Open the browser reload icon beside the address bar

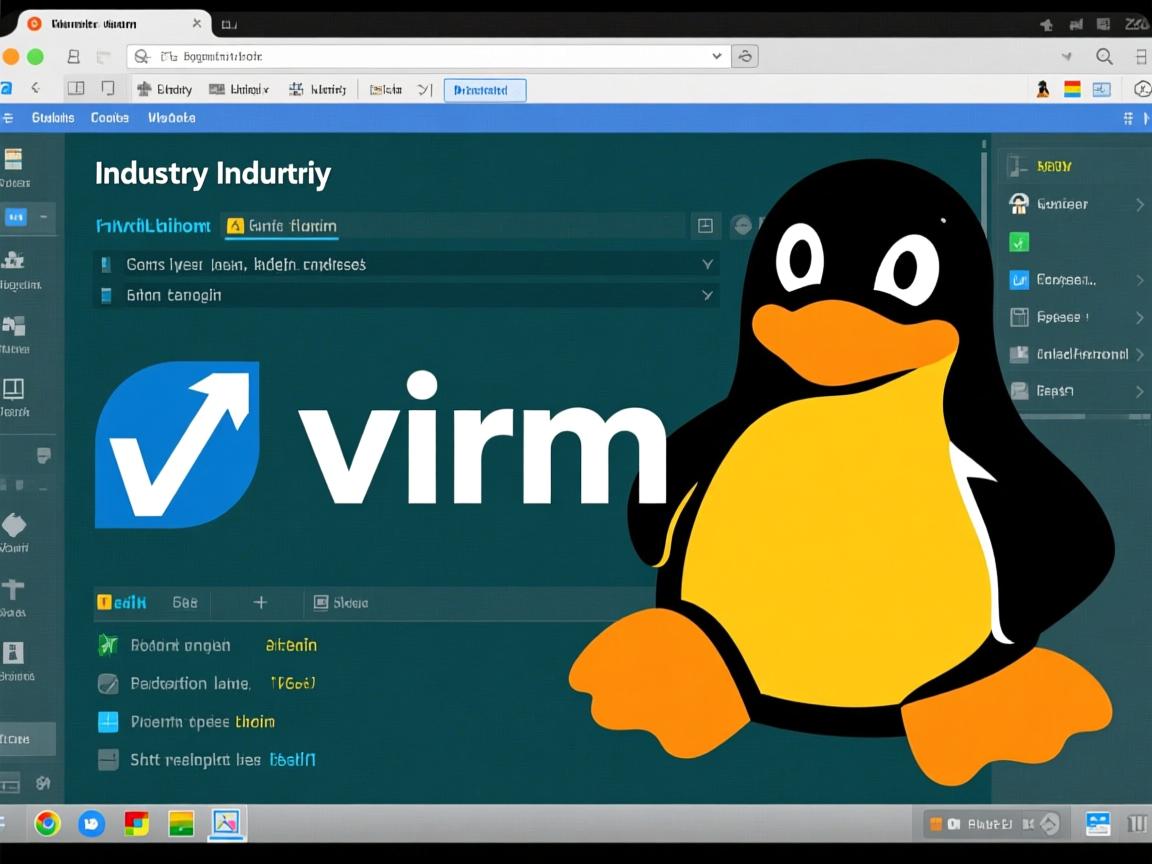coord(745,56)
